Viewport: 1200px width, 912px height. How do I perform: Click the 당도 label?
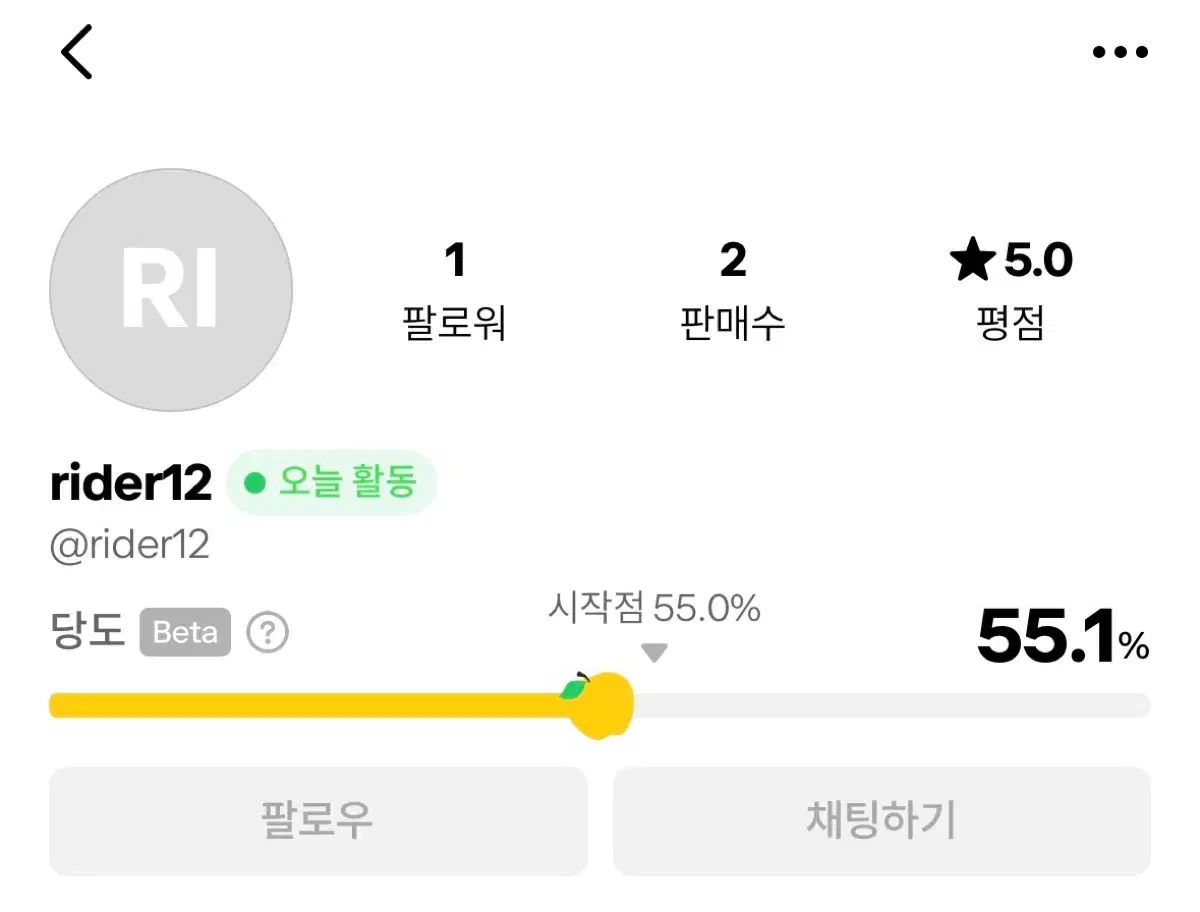pos(87,632)
